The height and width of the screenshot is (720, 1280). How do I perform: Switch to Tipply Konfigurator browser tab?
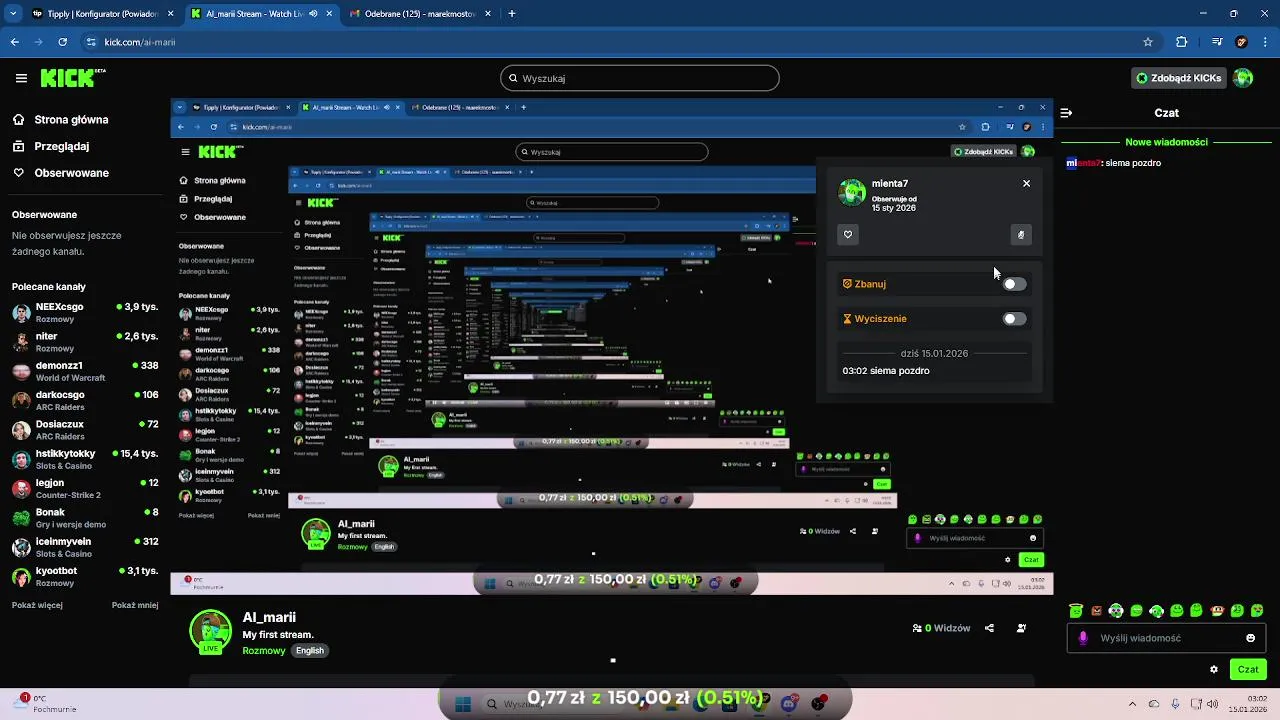coord(103,14)
